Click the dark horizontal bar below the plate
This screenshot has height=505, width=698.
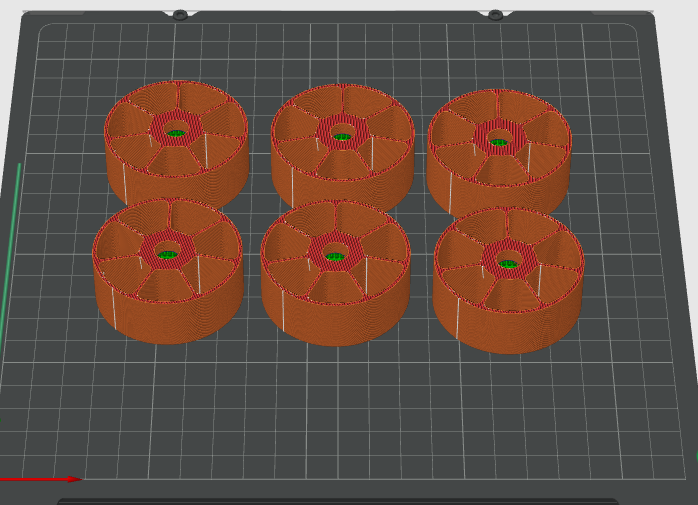click(x=336, y=500)
